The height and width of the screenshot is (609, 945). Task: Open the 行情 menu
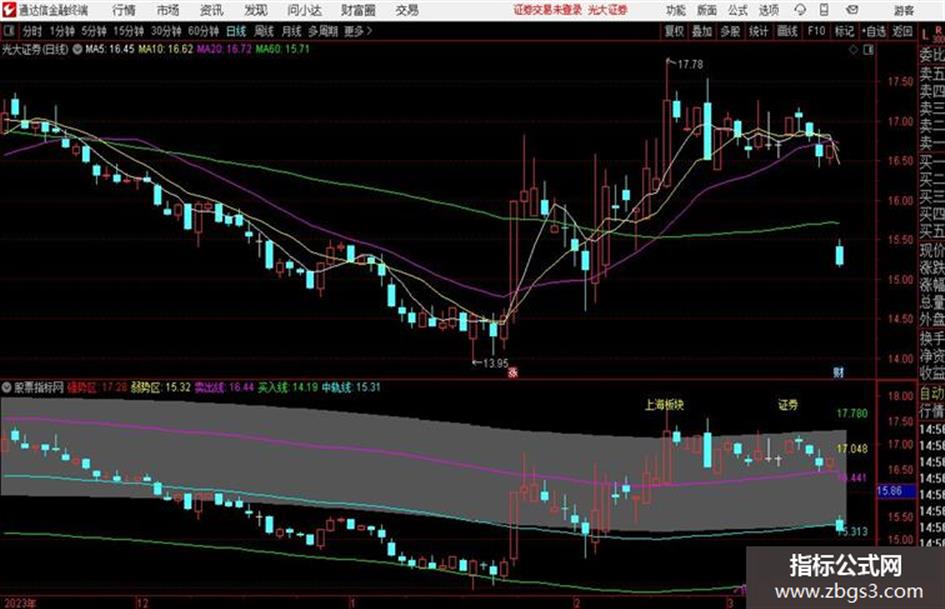tap(124, 10)
